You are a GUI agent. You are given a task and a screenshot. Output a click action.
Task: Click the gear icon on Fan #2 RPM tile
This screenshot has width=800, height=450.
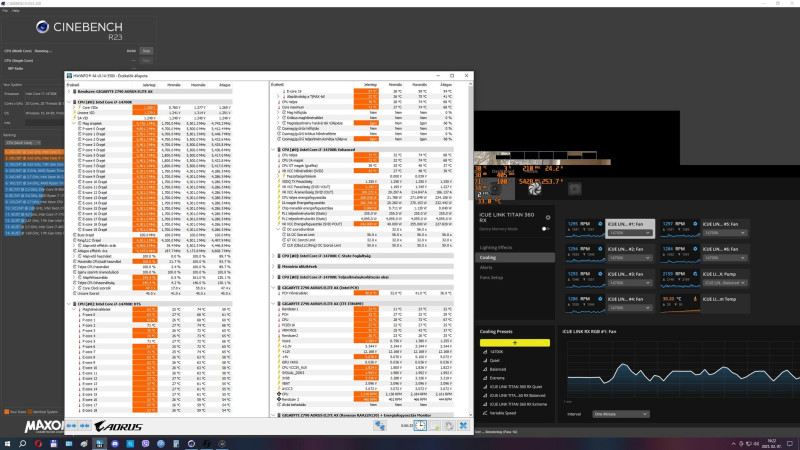[x=600, y=249]
